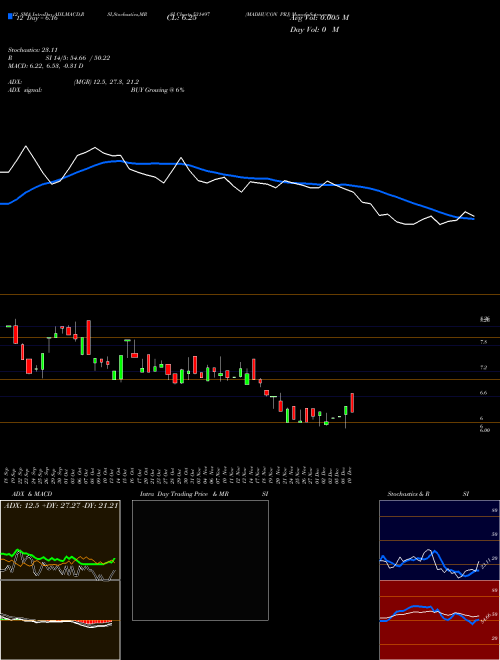The height and width of the screenshot is (660, 500).
Task: Click the last red candlestick on the chart
Action: pos(352,403)
